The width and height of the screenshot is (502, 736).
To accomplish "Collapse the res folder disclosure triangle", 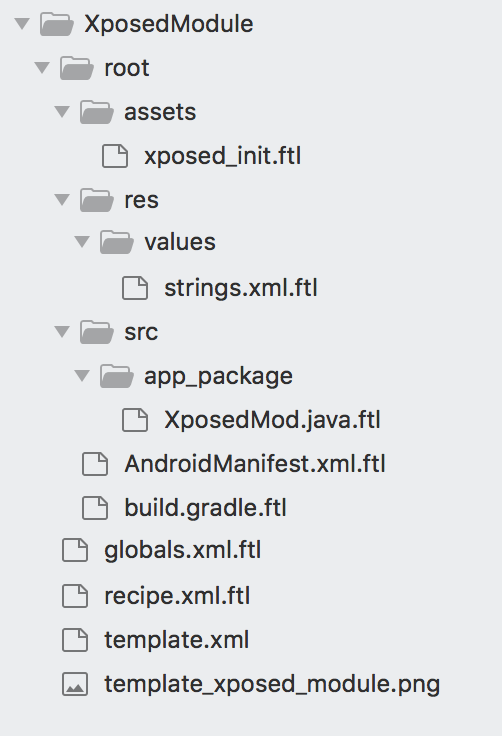I will [x=62, y=200].
